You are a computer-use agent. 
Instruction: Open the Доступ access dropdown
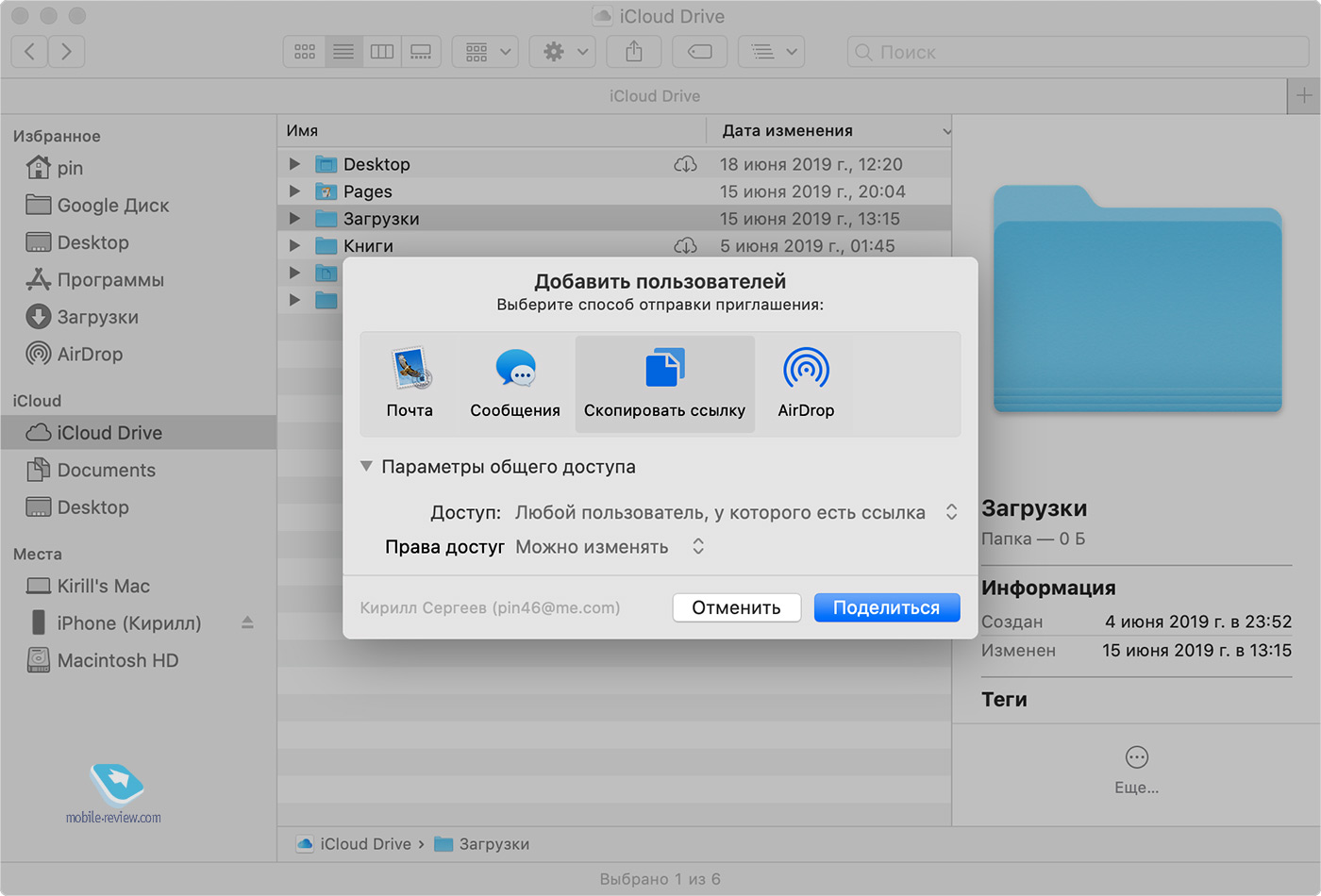coord(737,512)
